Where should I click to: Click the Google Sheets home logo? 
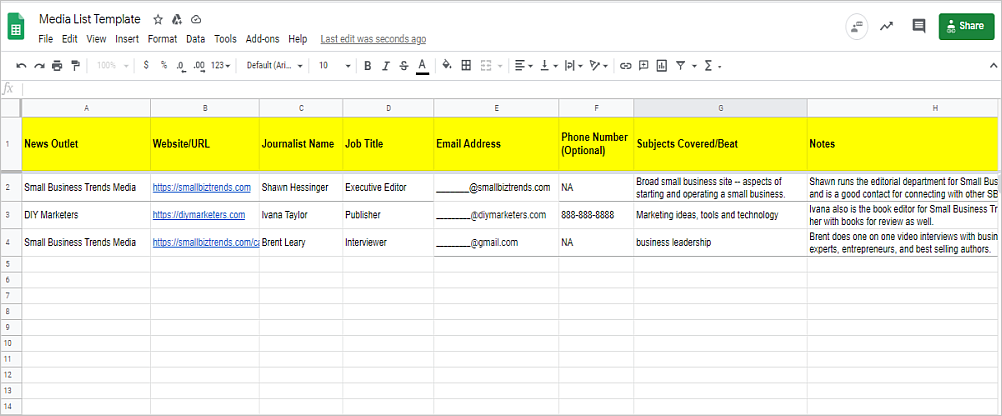(16, 28)
